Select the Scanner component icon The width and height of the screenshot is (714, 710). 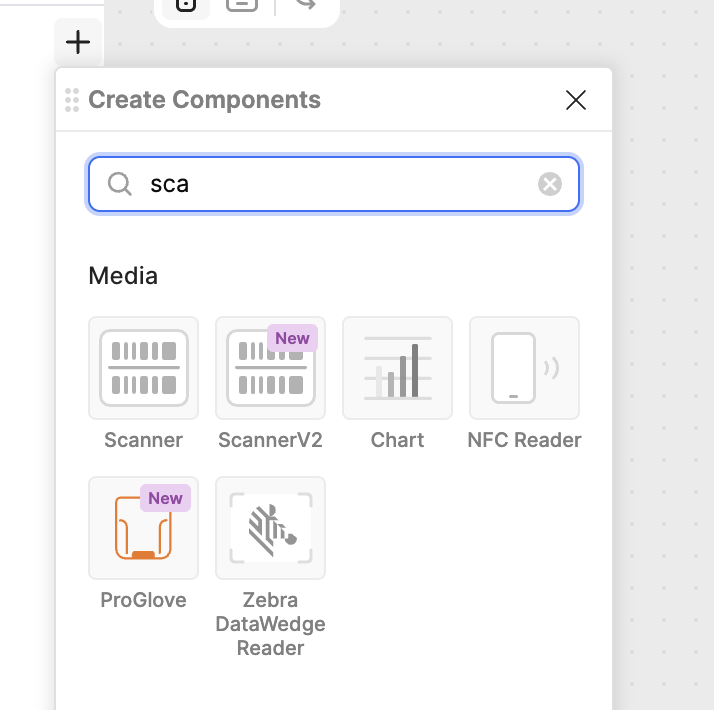coord(144,368)
